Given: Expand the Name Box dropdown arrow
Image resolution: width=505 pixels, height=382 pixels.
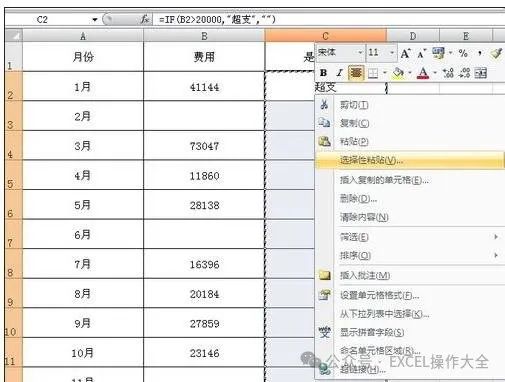Looking at the screenshot, I should pos(95,20).
